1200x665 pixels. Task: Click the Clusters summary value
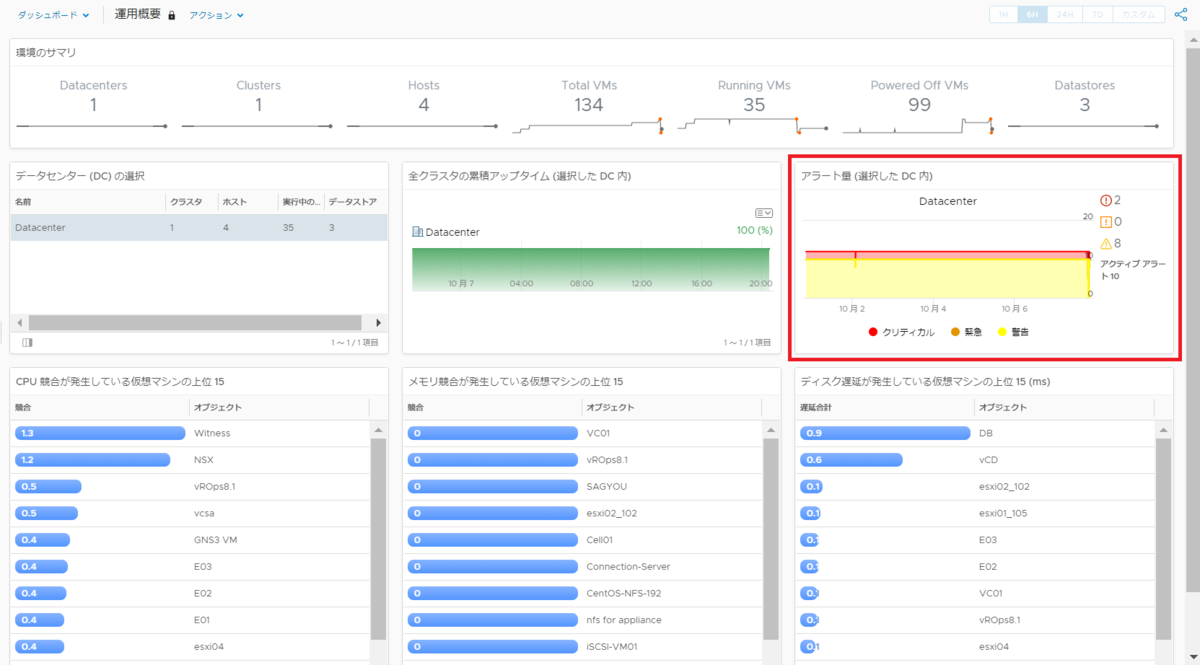click(x=258, y=104)
